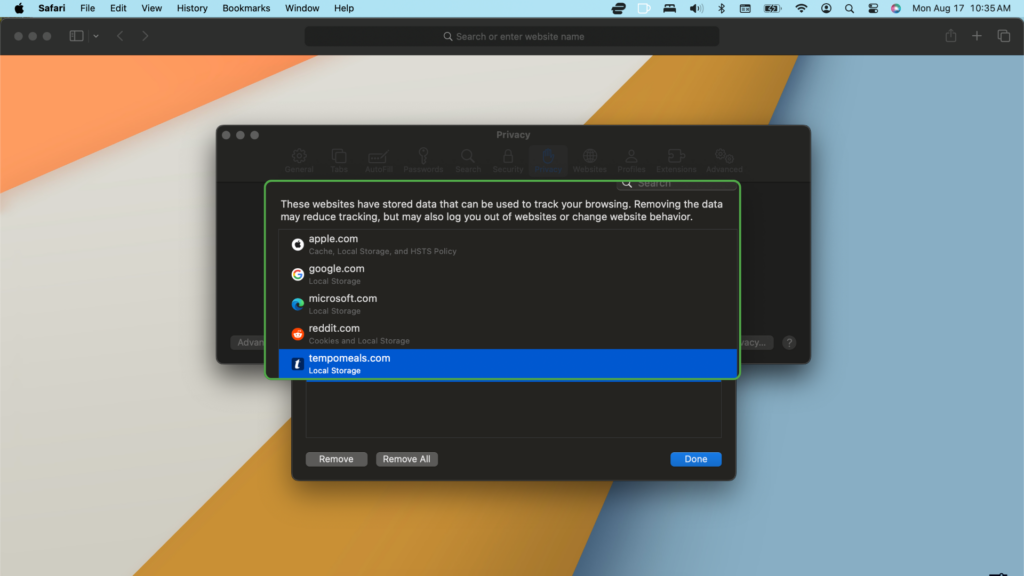Open the battery status icon
Image resolution: width=1024 pixels, height=576 pixels.
(773, 8)
